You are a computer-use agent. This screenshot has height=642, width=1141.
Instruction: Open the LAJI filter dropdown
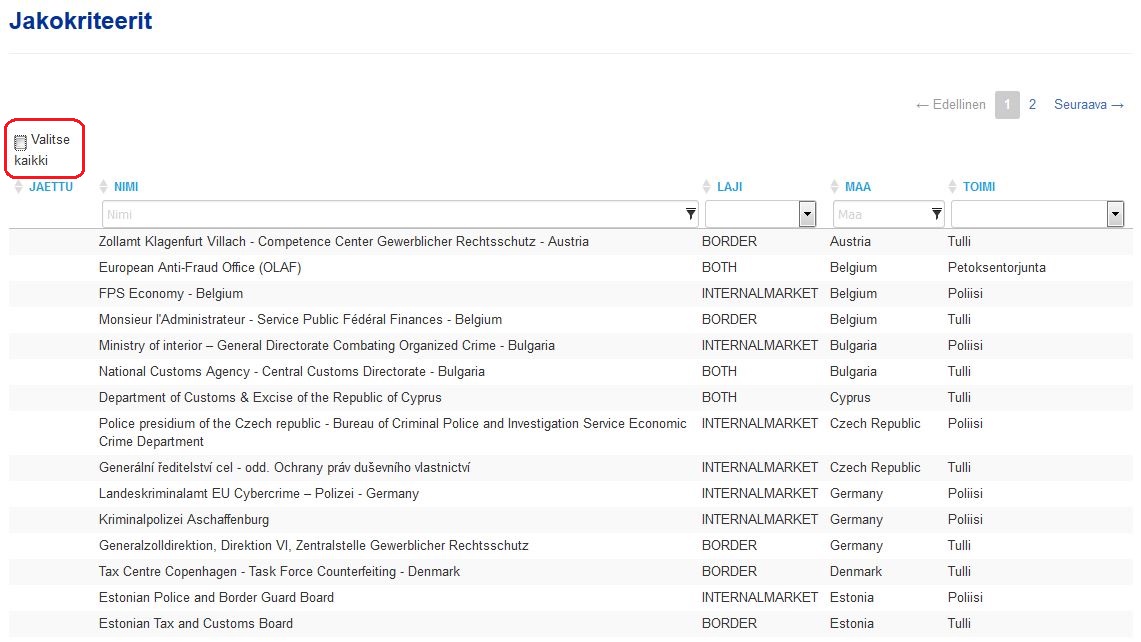tap(807, 214)
